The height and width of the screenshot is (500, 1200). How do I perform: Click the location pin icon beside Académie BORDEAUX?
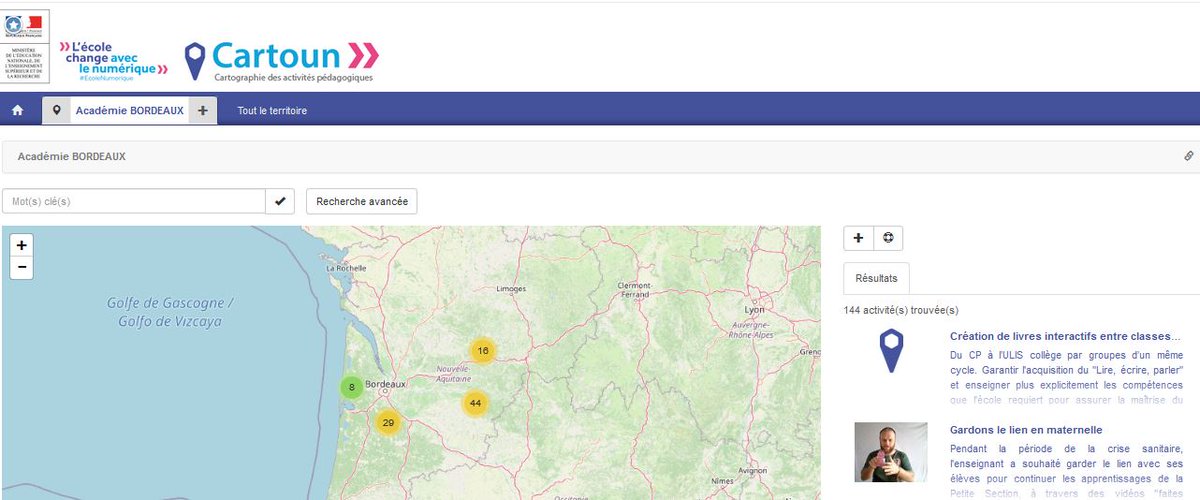(x=56, y=111)
